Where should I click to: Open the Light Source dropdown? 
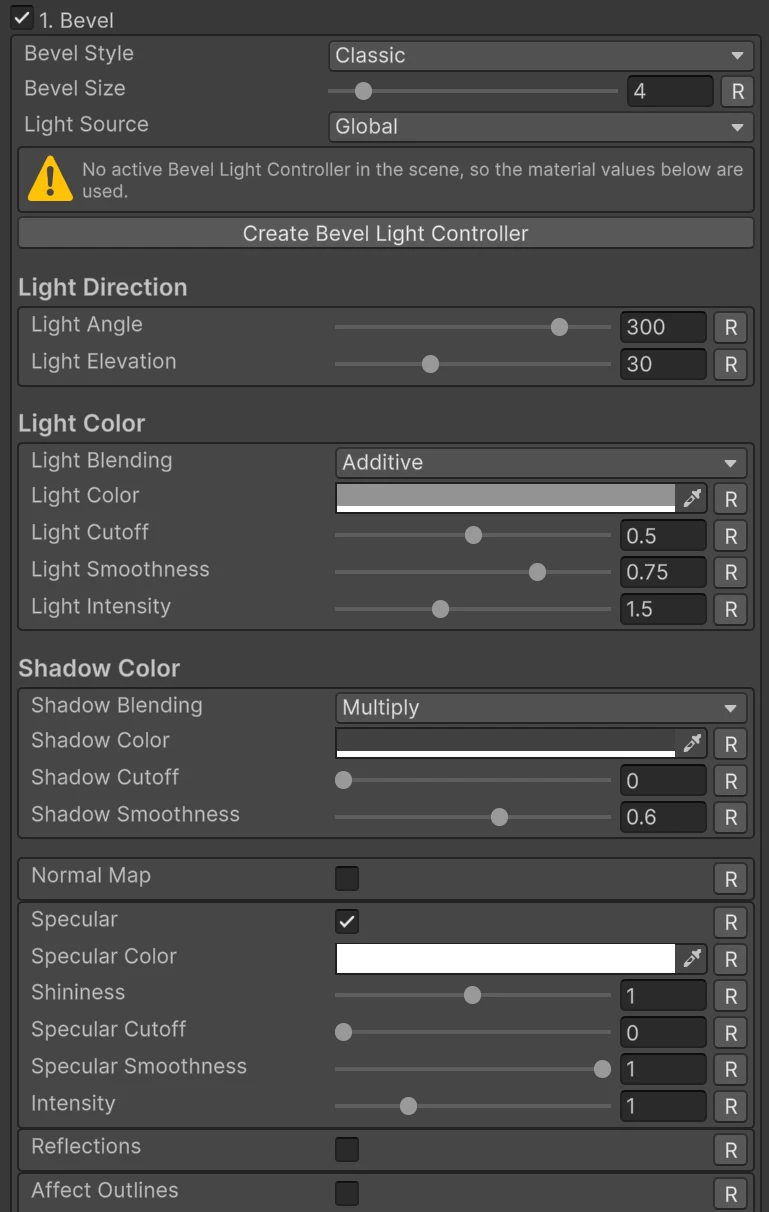click(541, 127)
